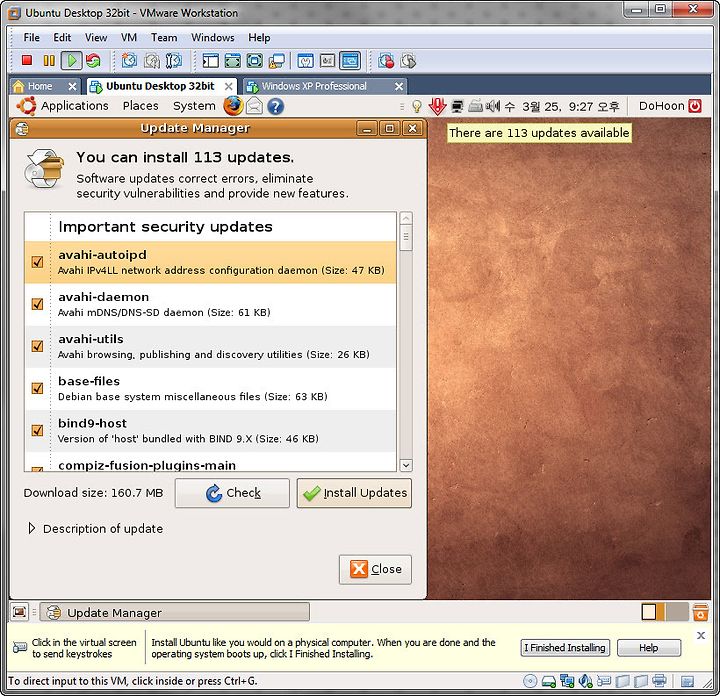Uncheck the bind9-host update

point(37,430)
